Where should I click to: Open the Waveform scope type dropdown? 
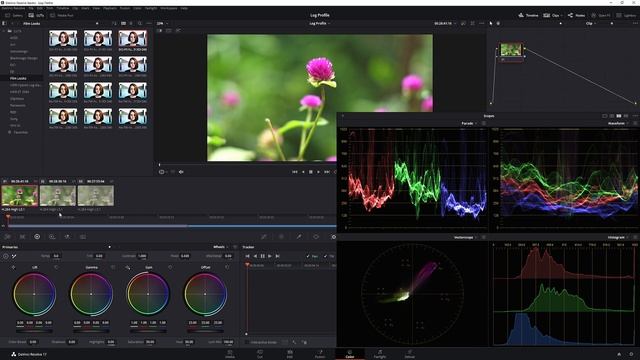pos(618,123)
